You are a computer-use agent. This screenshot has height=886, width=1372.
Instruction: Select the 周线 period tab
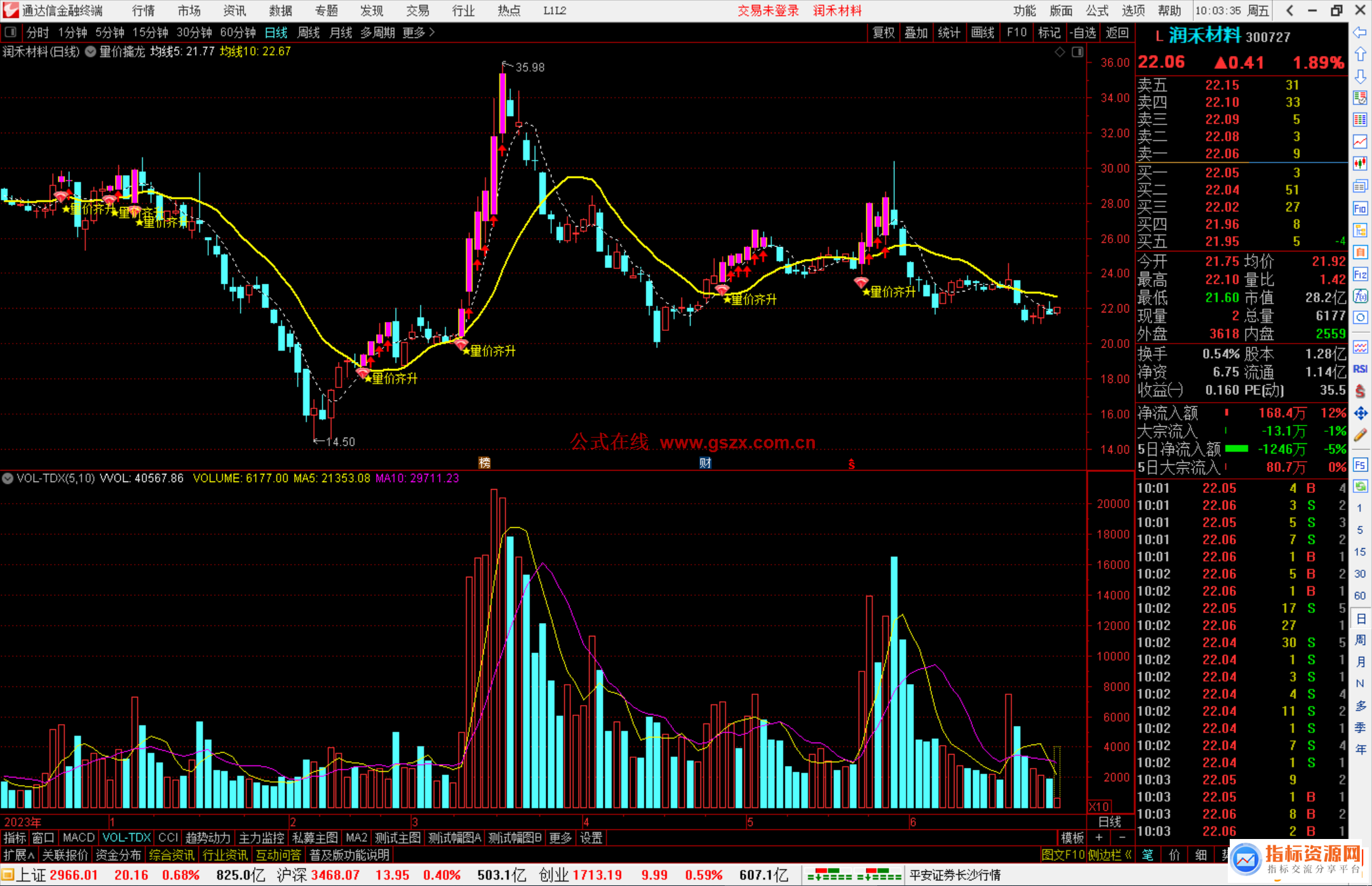point(309,32)
